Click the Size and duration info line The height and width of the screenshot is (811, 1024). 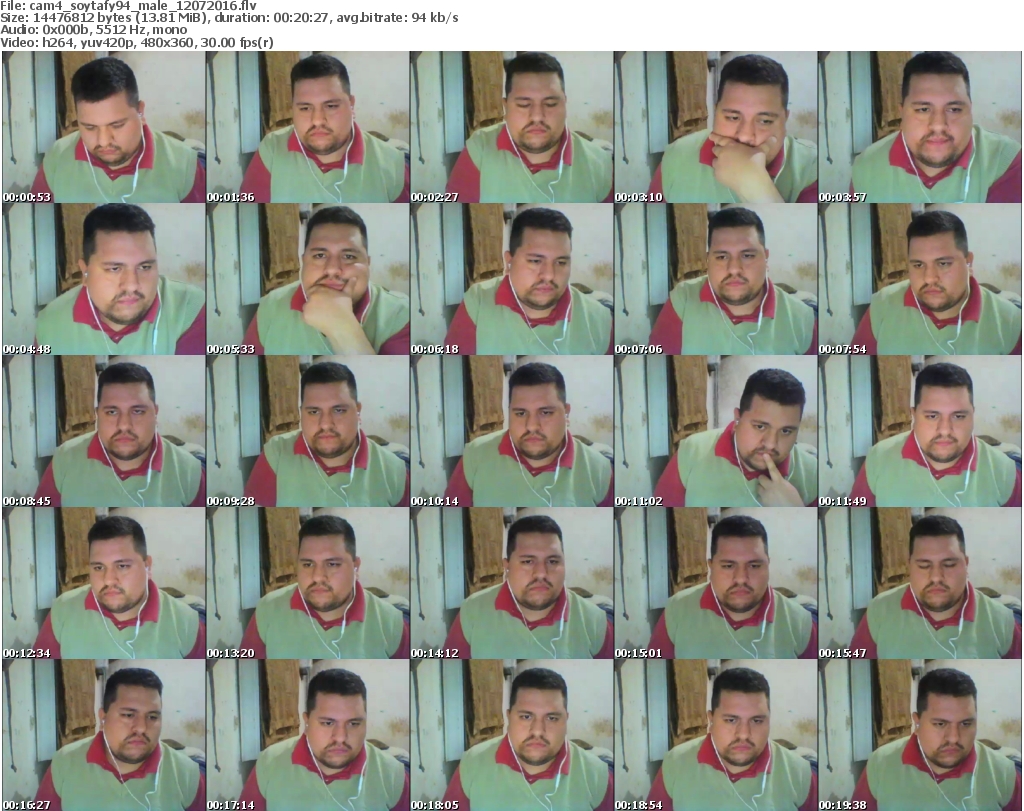tap(229, 18)
